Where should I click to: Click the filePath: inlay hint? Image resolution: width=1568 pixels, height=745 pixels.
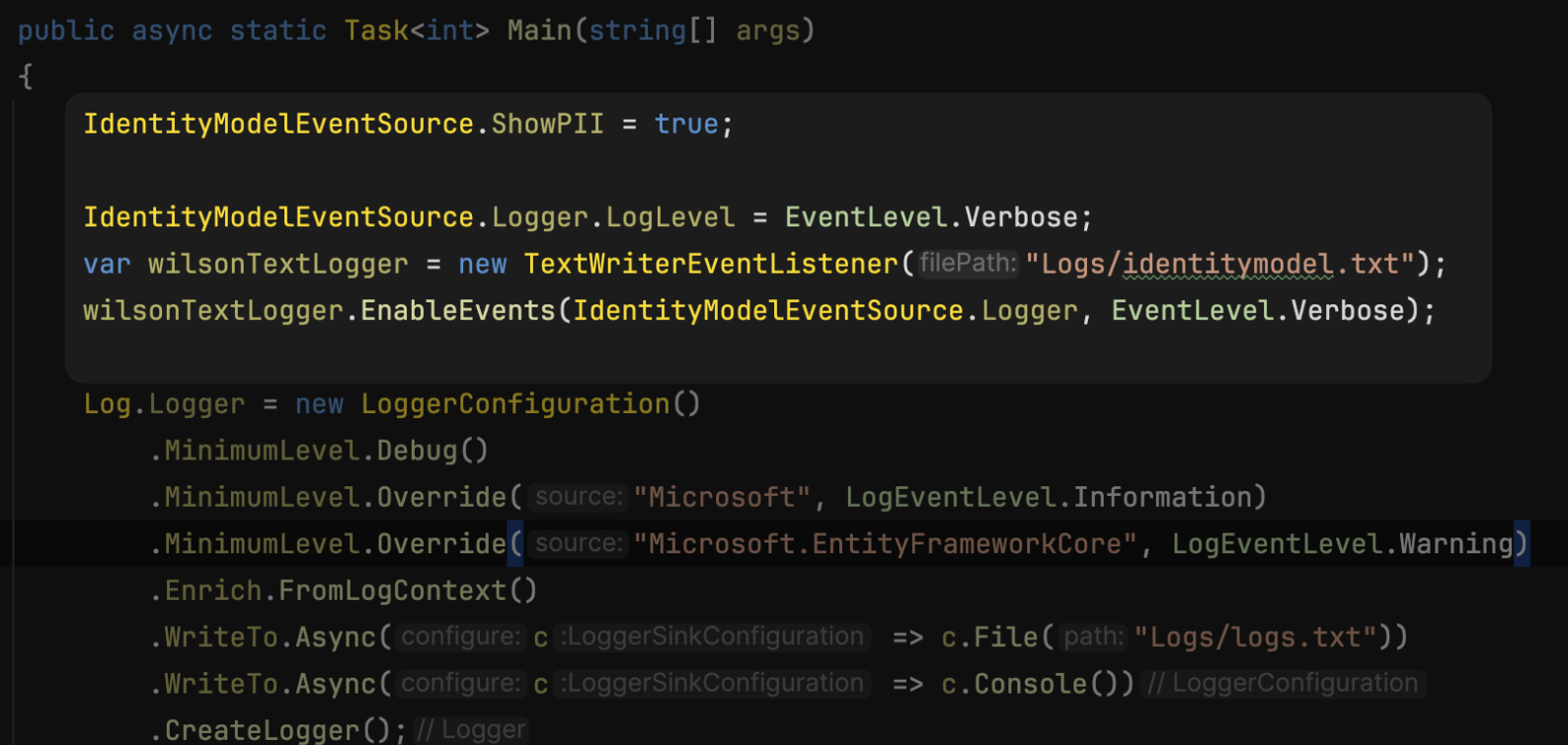click(x=968, y=264)
